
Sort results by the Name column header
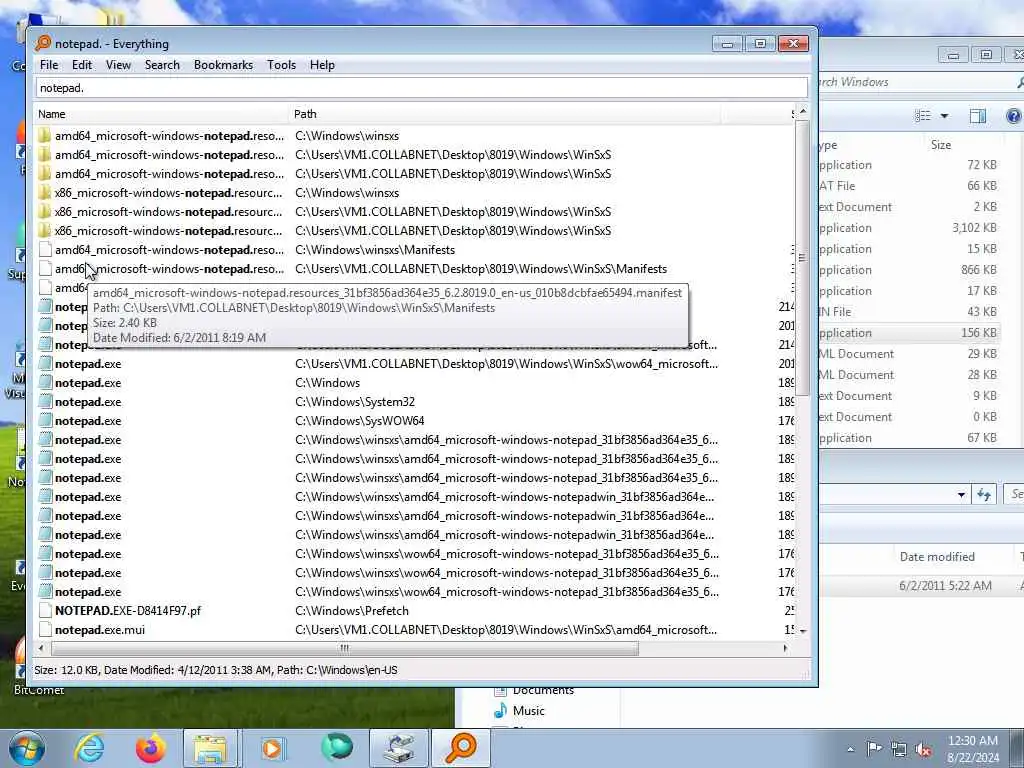click(x=162, y=114)
